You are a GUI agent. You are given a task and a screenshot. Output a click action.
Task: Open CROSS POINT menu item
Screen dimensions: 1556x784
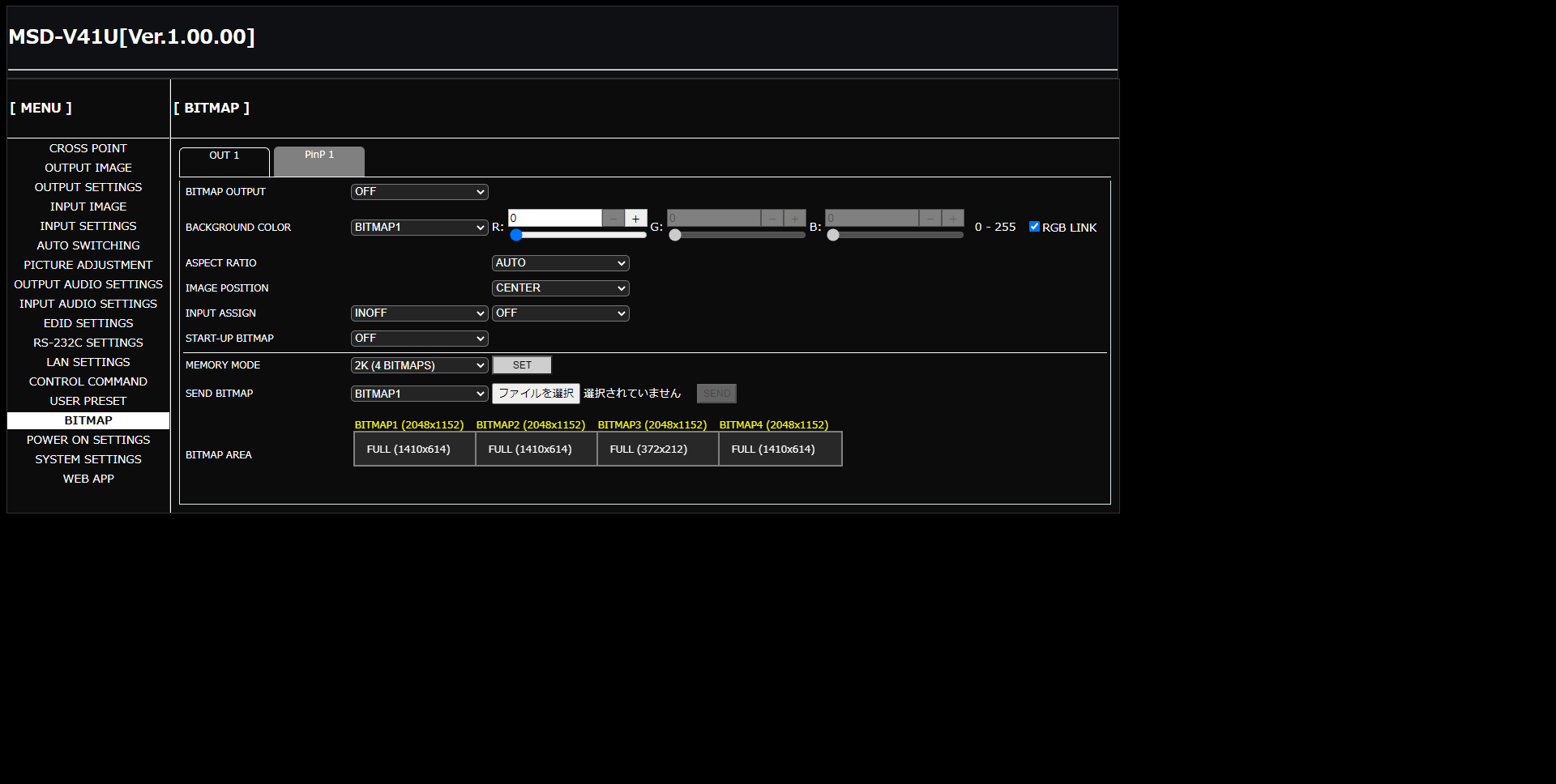(x=88, y=148)
